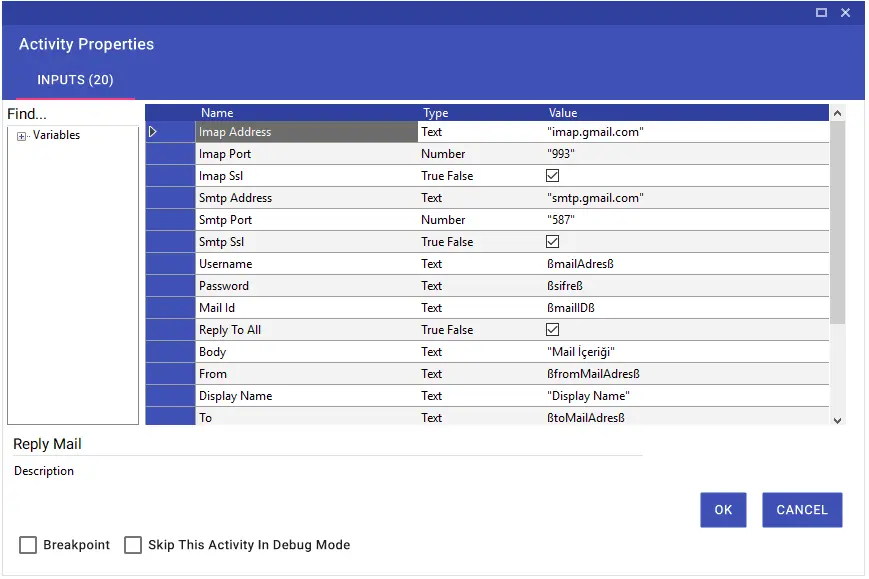Screen dimensions: 869x579
Task: Check Skip This Activity In Debug Mode
Action: (133, 545)
